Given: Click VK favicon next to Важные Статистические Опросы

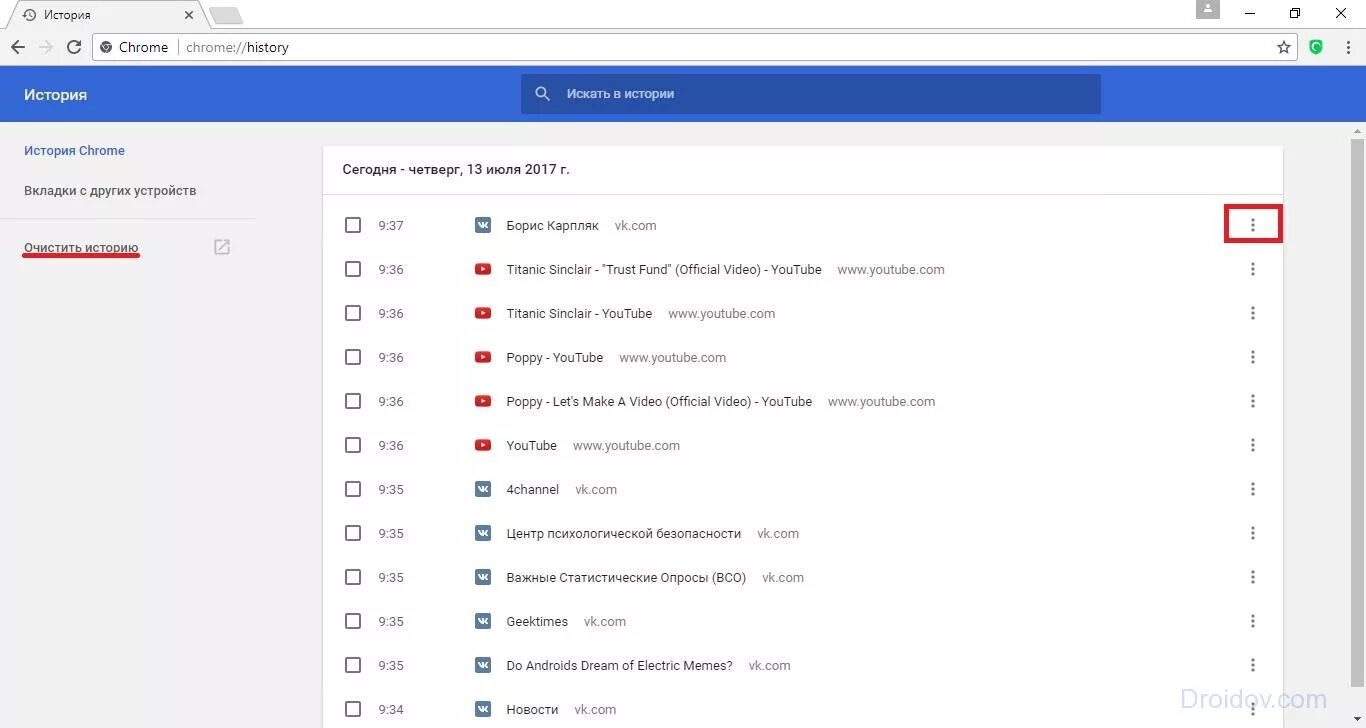Looking at the screenshot, I should (483, 577).
